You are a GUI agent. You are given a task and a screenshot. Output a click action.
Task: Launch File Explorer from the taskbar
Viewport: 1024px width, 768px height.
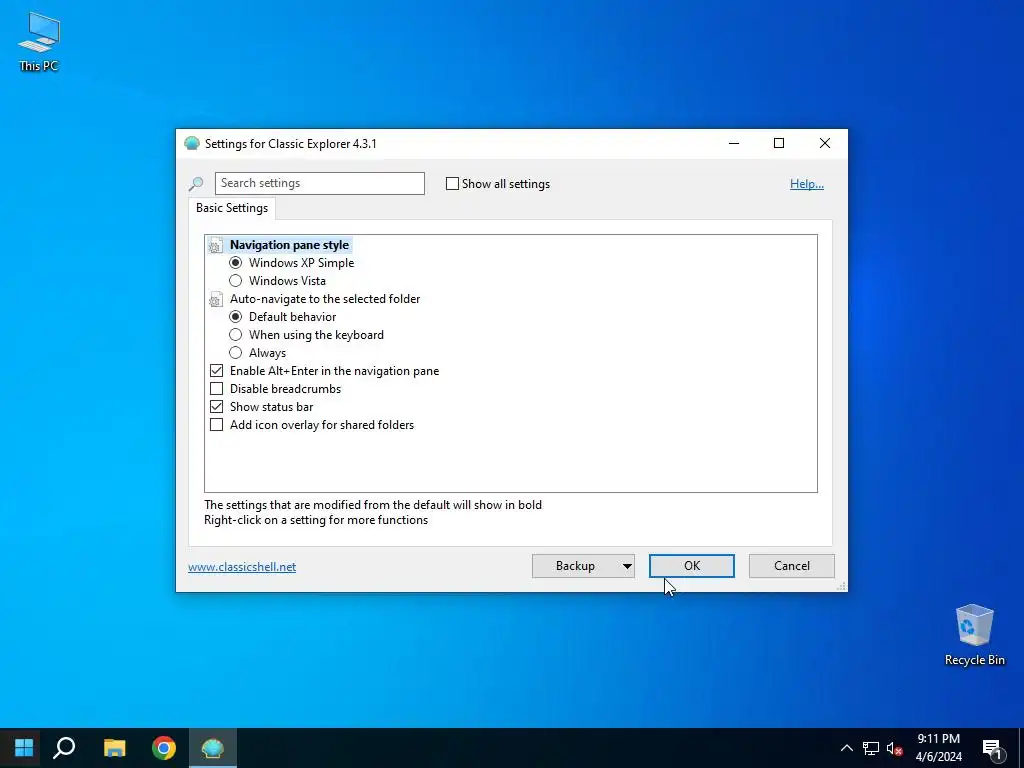point(114,748)
